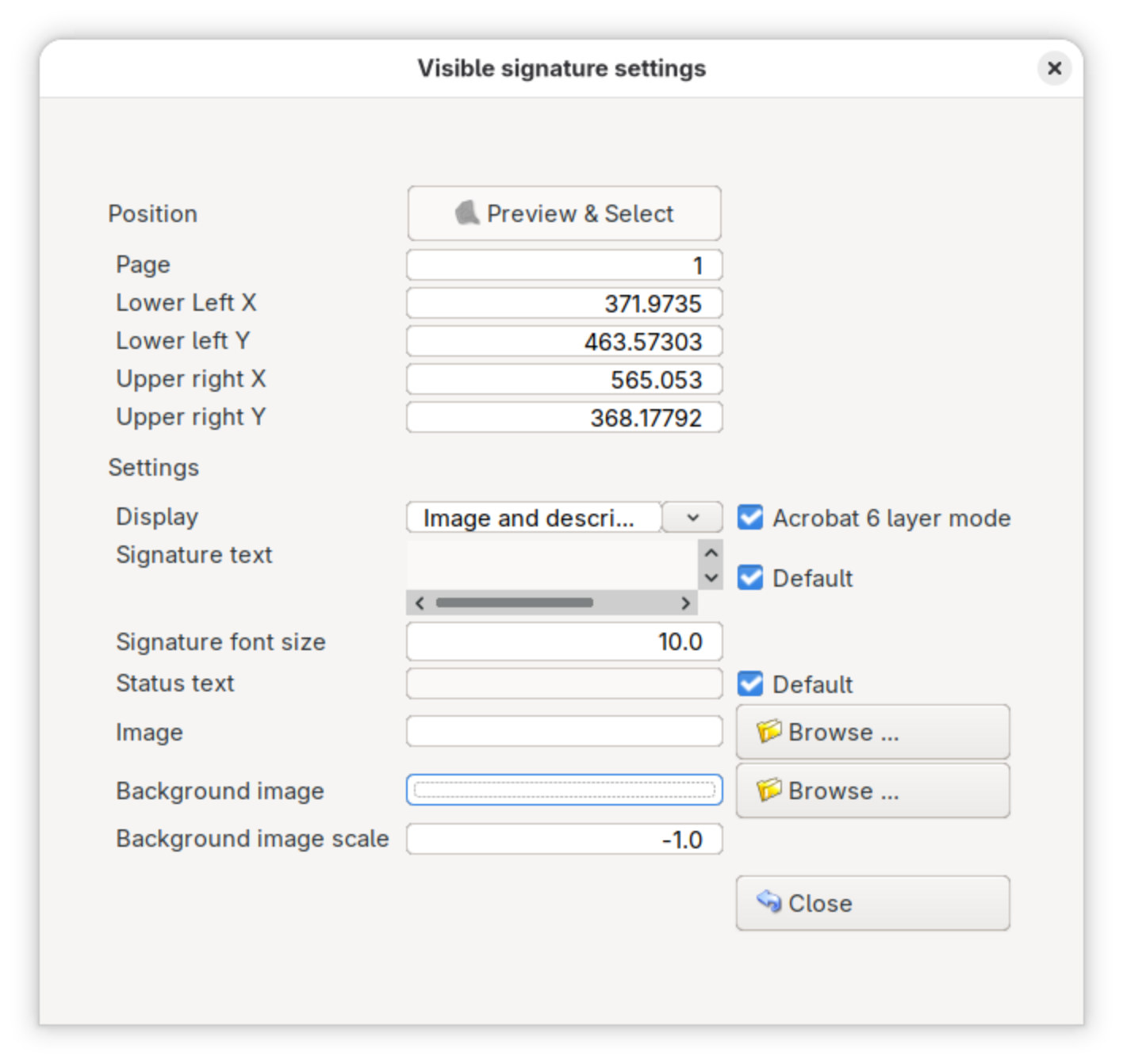Click the blue arrow icon on Close

point(768,901)
